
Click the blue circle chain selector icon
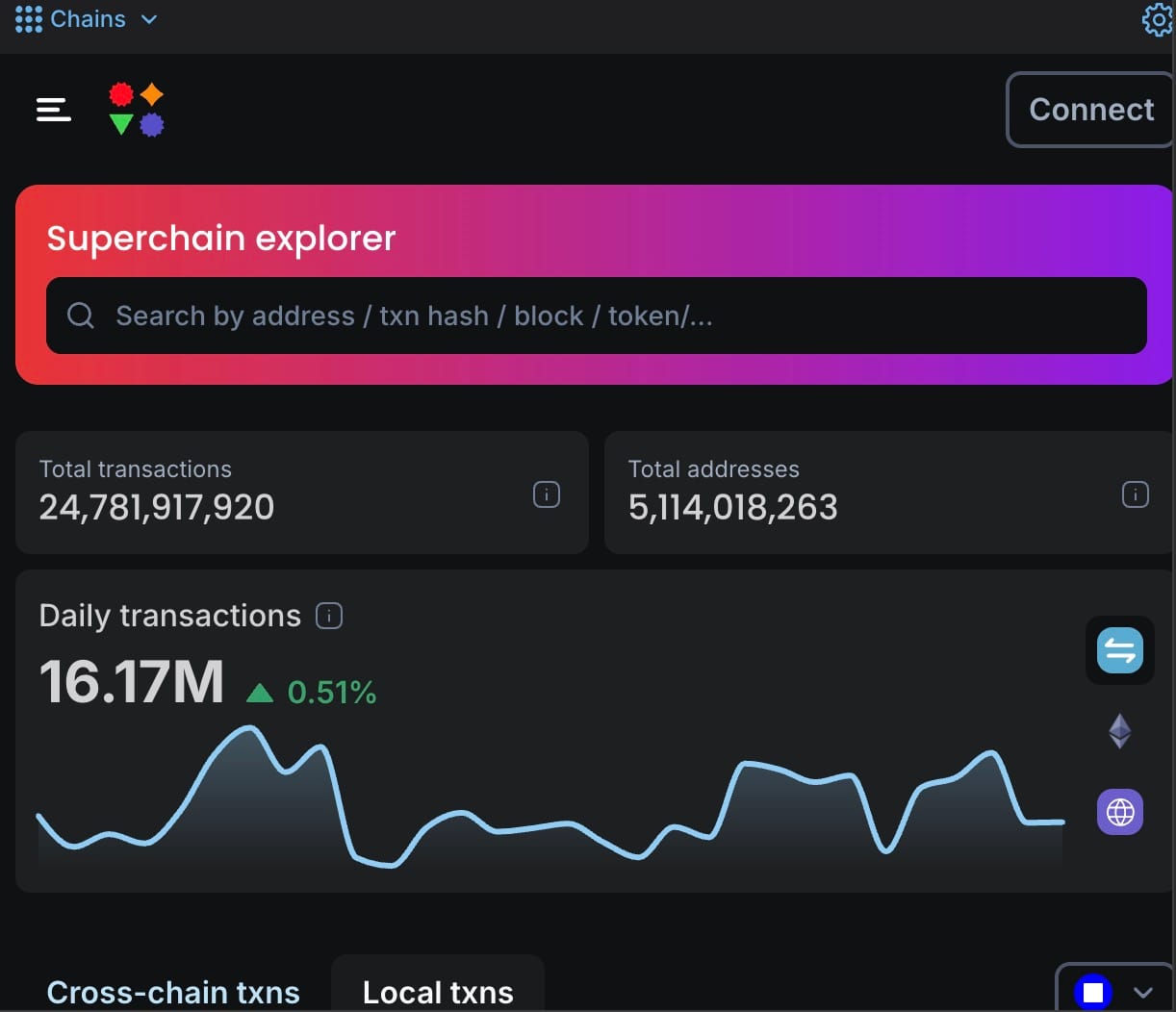[1093, 993]
